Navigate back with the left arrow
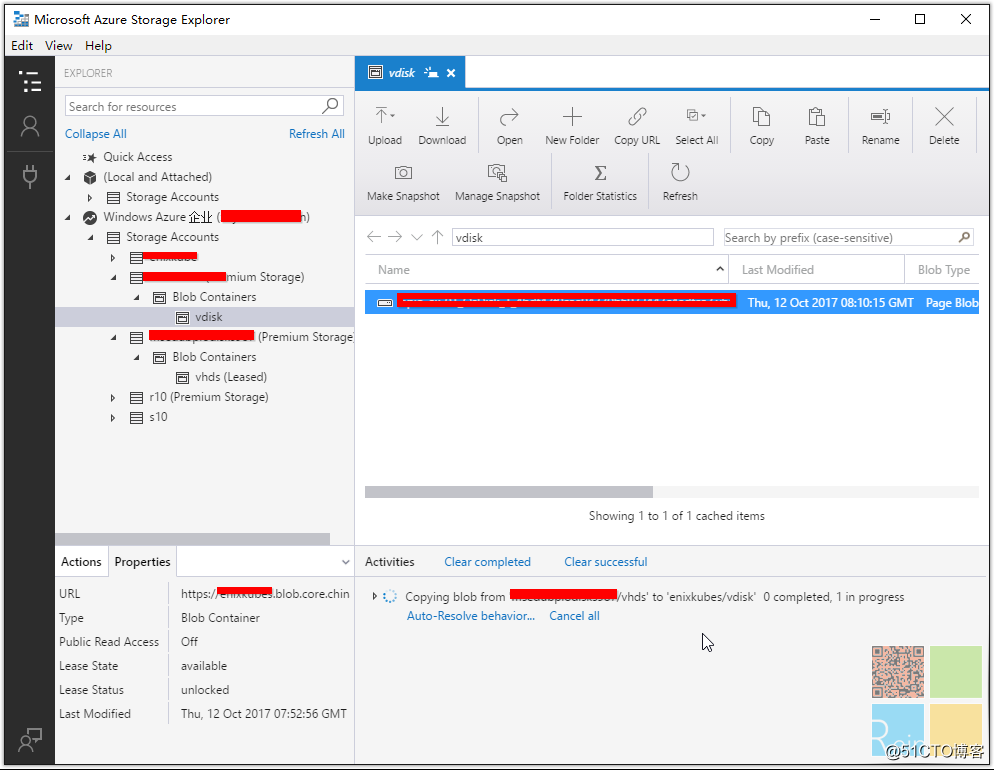This screenshot has width=994, height=770. coord(373,237)
